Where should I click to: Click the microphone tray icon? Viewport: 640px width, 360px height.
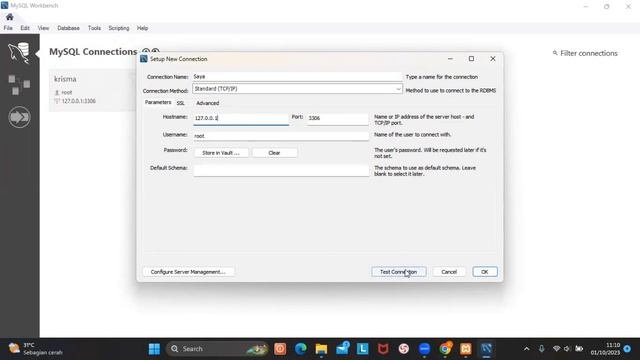coord(541,349)
